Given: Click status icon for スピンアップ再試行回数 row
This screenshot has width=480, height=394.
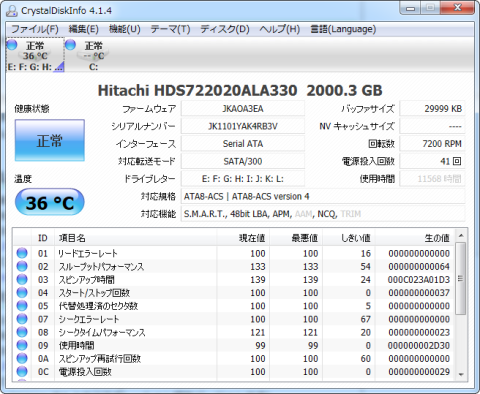Looking at the screenshot, I should 22,358.
